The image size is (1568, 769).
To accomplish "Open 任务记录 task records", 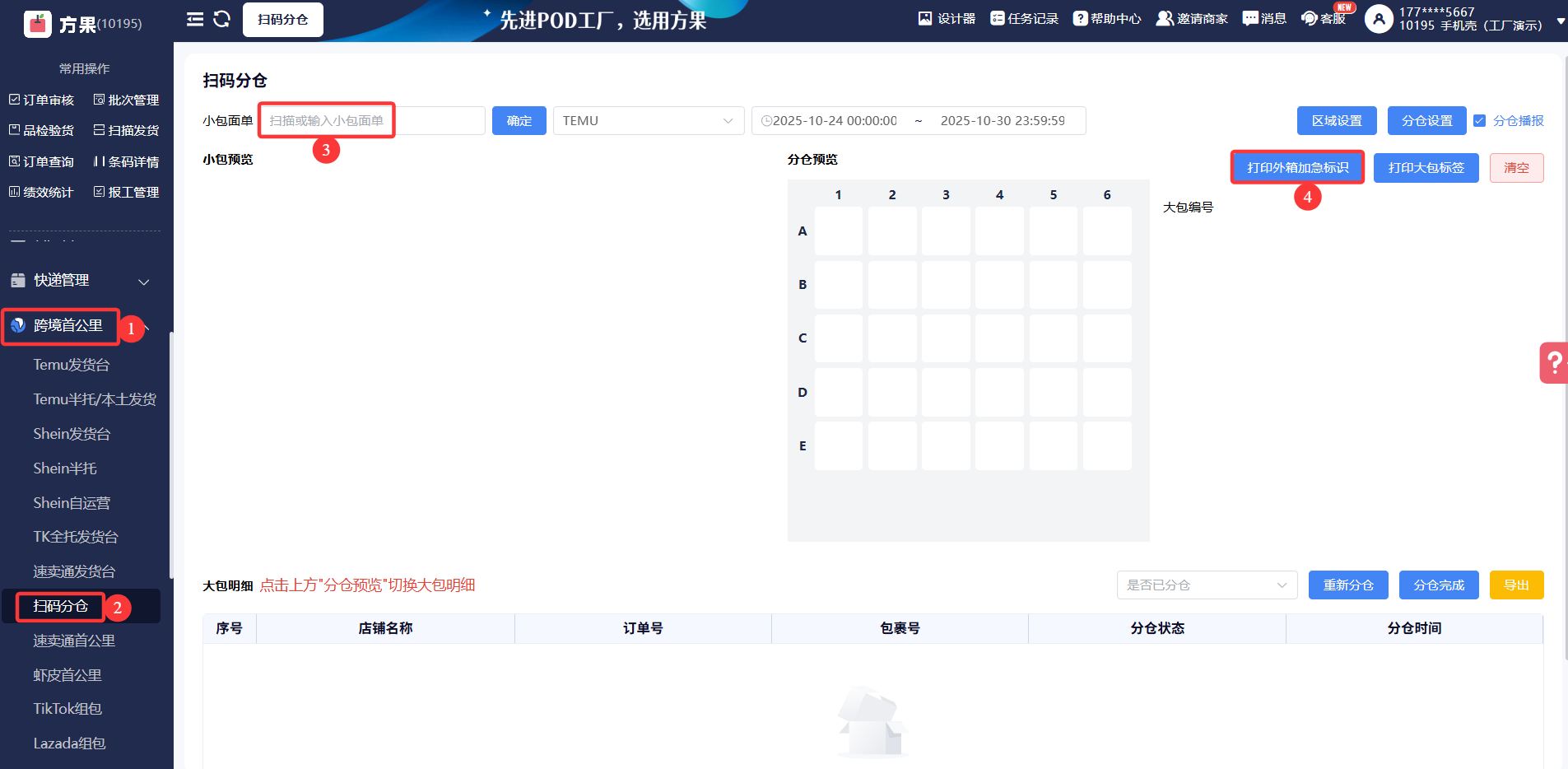I will [x=1024, y=18].
